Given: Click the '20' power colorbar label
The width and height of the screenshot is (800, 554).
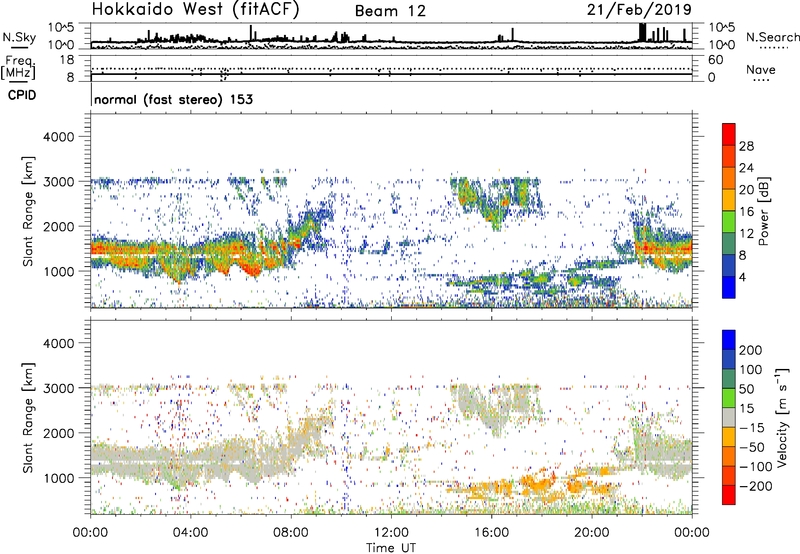Looking at the screenshot, I should click(x=746, y=190).
